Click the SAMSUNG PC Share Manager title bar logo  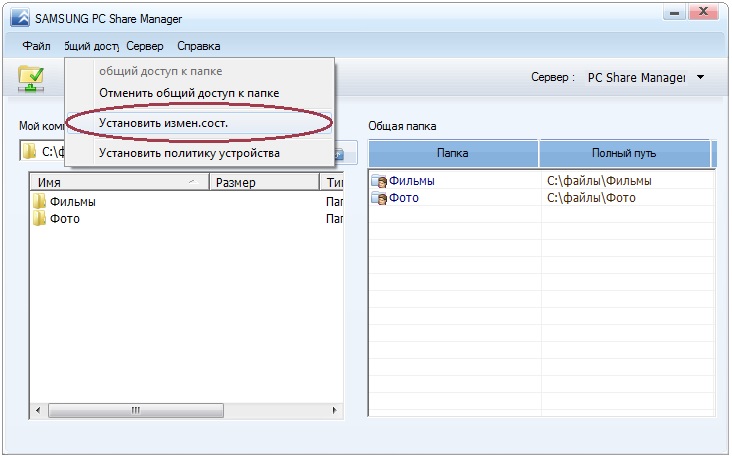click(x=20, y=18)
